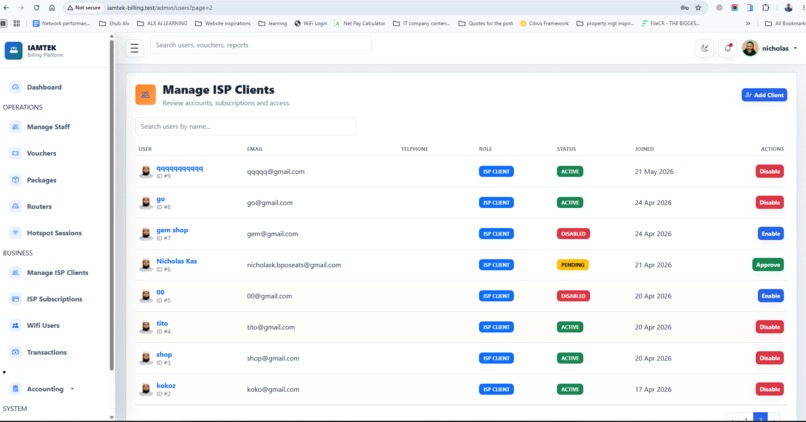Image resolution: width=806 pixels, height=422 pixels.
Task: Click the Vouchers sidebar icon
Action: (x=15, y=153)
